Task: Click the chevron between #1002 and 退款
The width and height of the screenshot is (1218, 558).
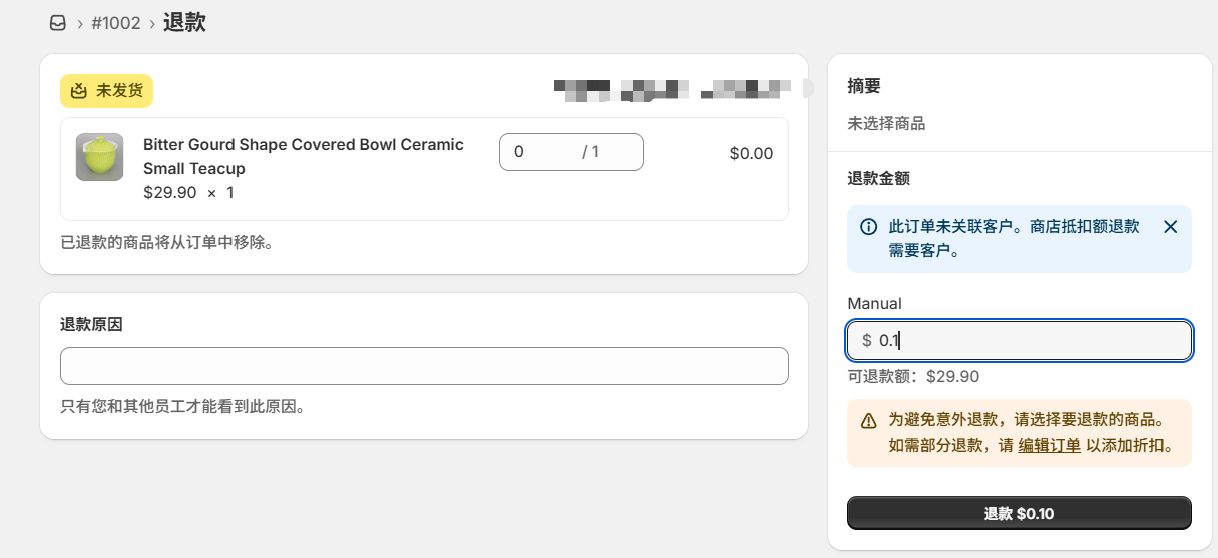Action: [152, 23]
